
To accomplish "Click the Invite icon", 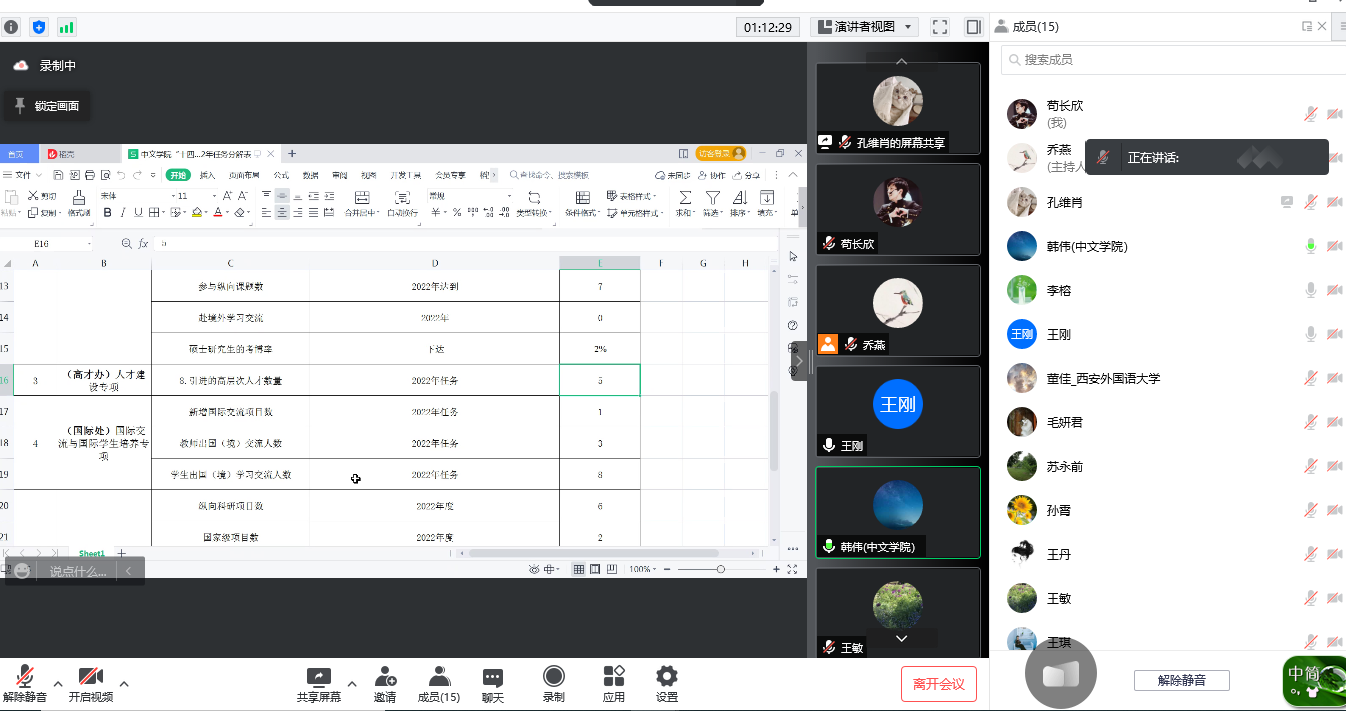I will [385, 677].
